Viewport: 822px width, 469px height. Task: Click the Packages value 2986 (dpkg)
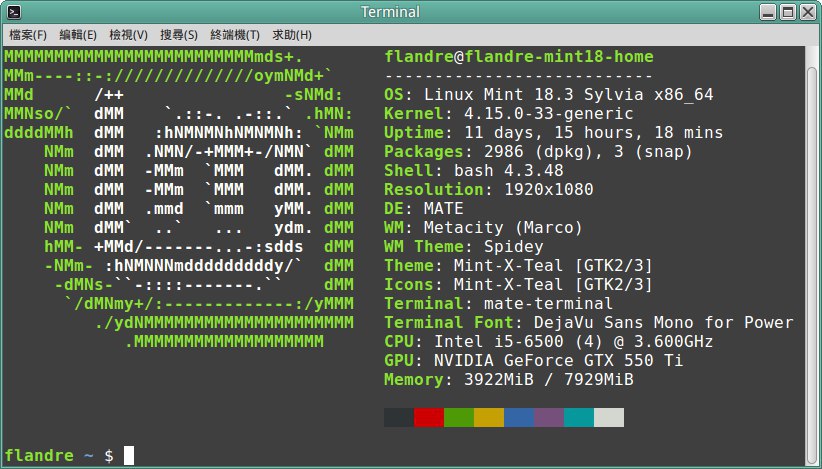[588, 151]
